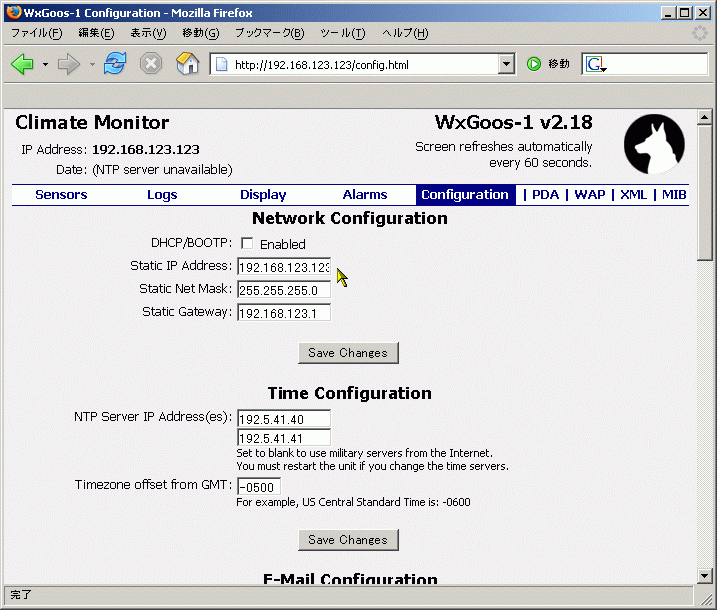Open the 表示(V) menu
This screenshot has width=717, height=610.
point(148,33)
